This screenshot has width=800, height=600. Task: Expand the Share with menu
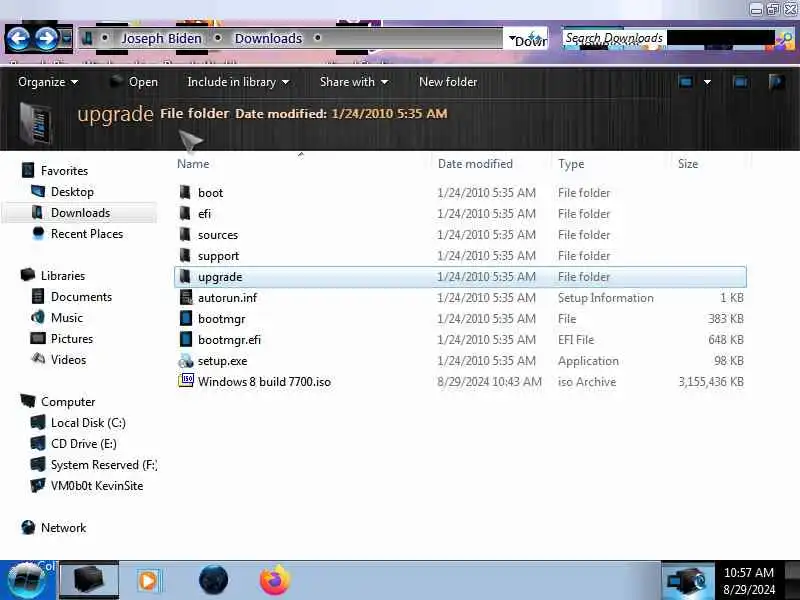click(354, 82)
